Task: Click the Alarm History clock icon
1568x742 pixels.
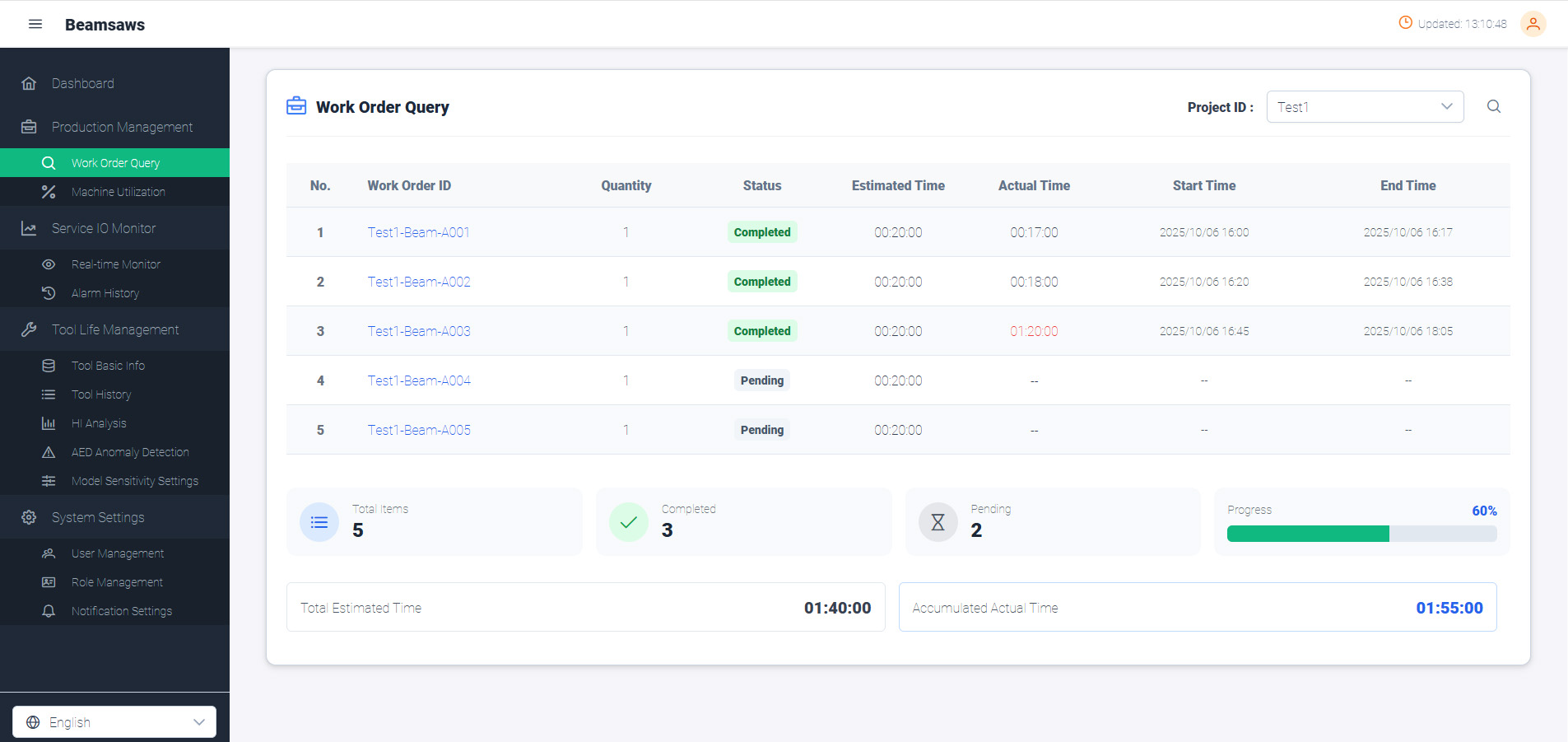Action: (49, 293)
